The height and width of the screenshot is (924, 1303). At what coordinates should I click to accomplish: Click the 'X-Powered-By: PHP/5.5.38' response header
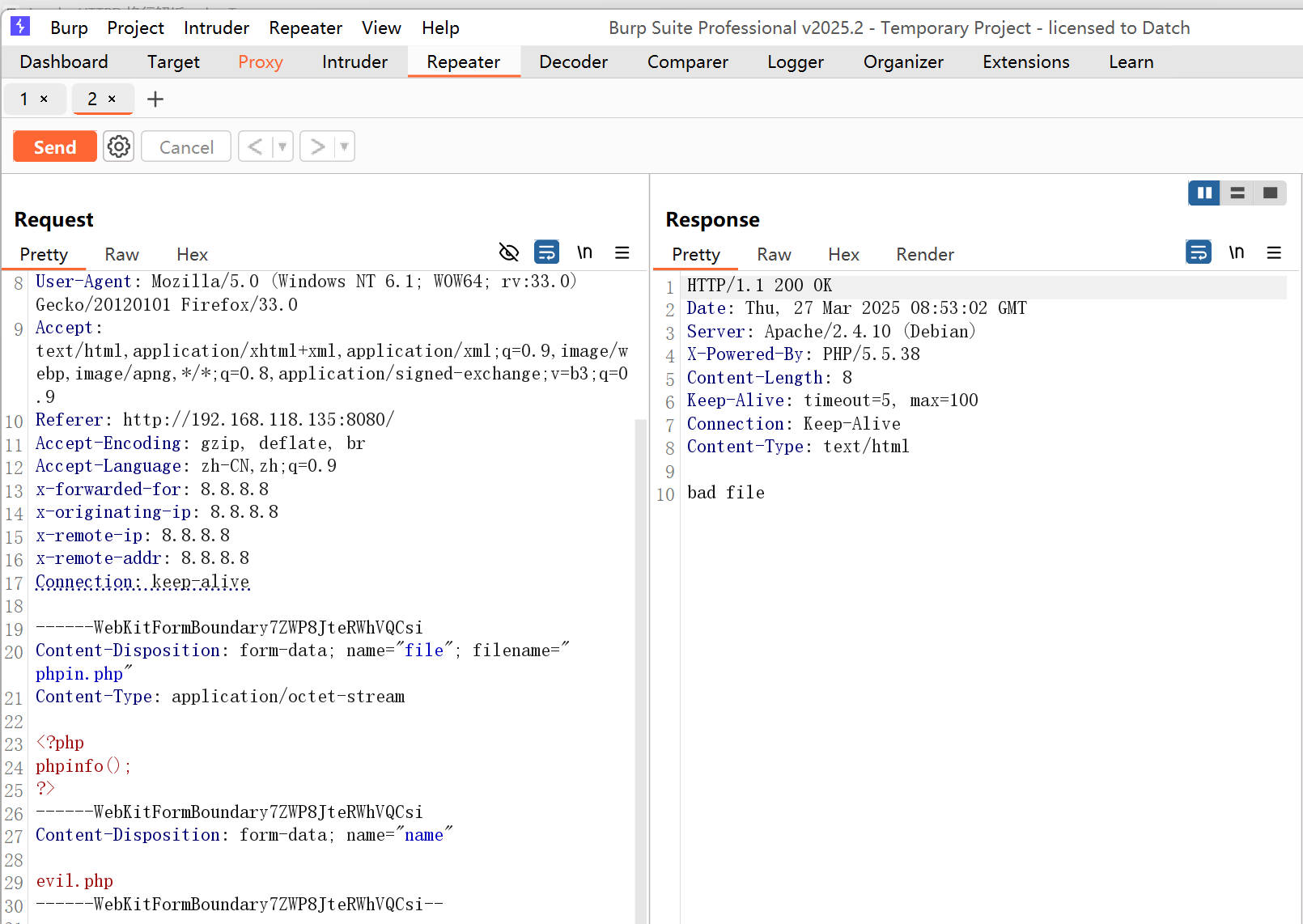[803, 354]
